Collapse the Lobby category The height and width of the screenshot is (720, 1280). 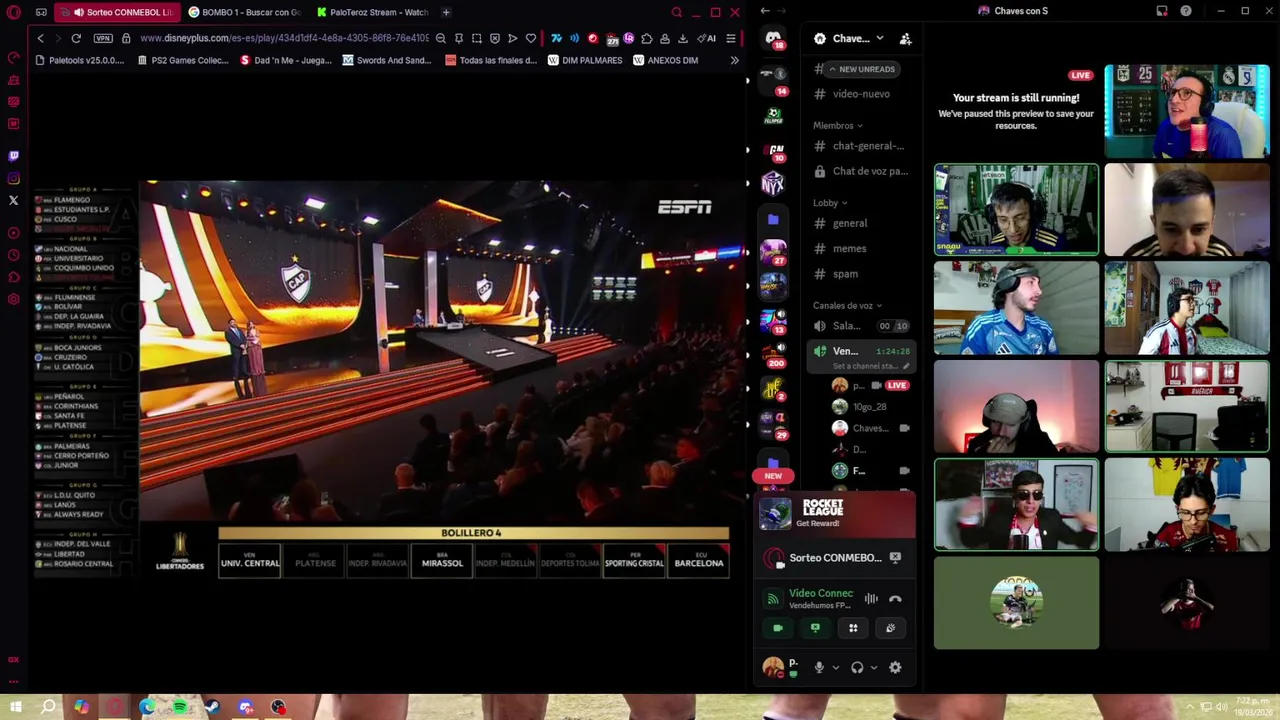[830, 203]
